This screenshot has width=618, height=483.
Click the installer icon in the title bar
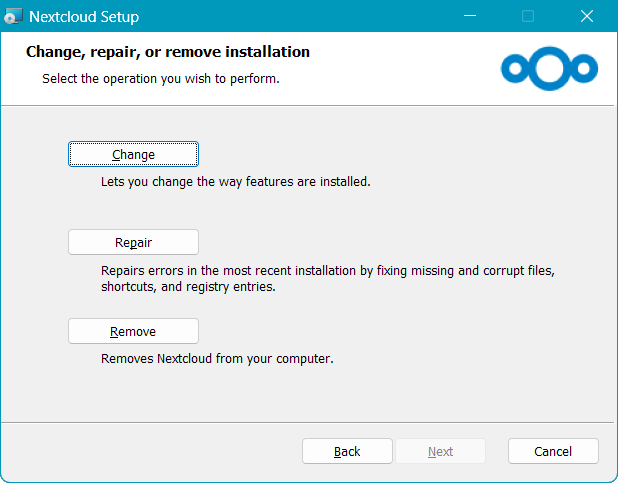coord(13,17)
